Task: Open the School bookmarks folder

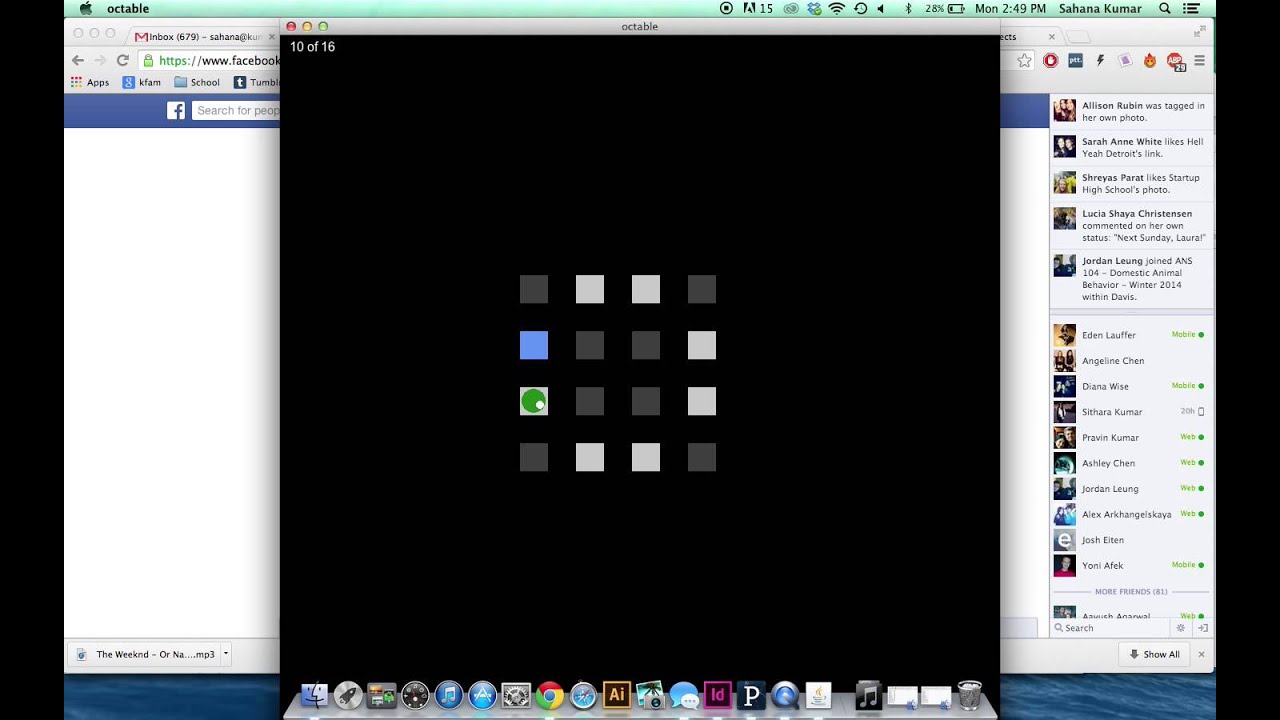Action: pyautogui.click(x=197, y=82)
